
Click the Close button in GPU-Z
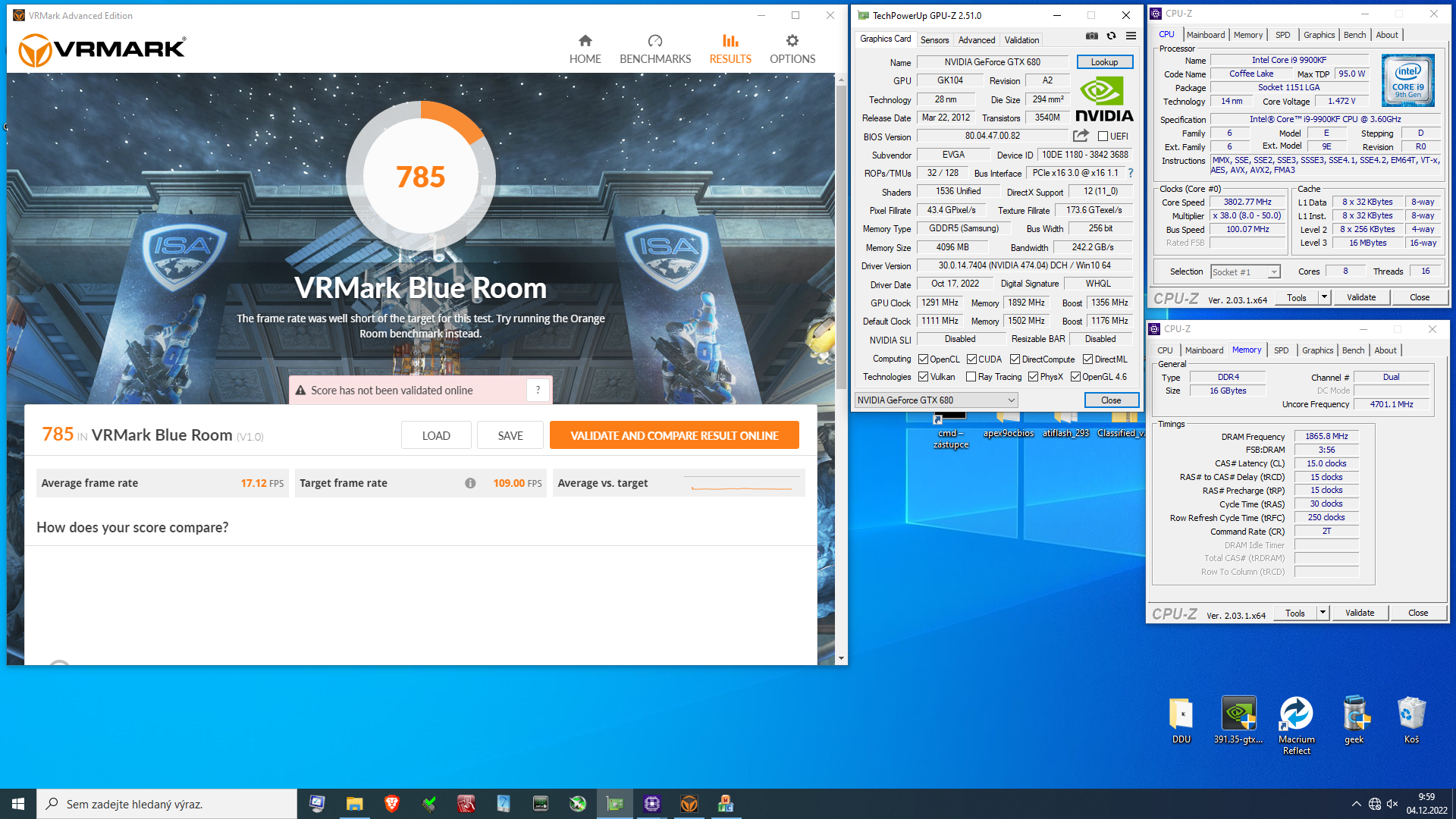(1111, 400)
